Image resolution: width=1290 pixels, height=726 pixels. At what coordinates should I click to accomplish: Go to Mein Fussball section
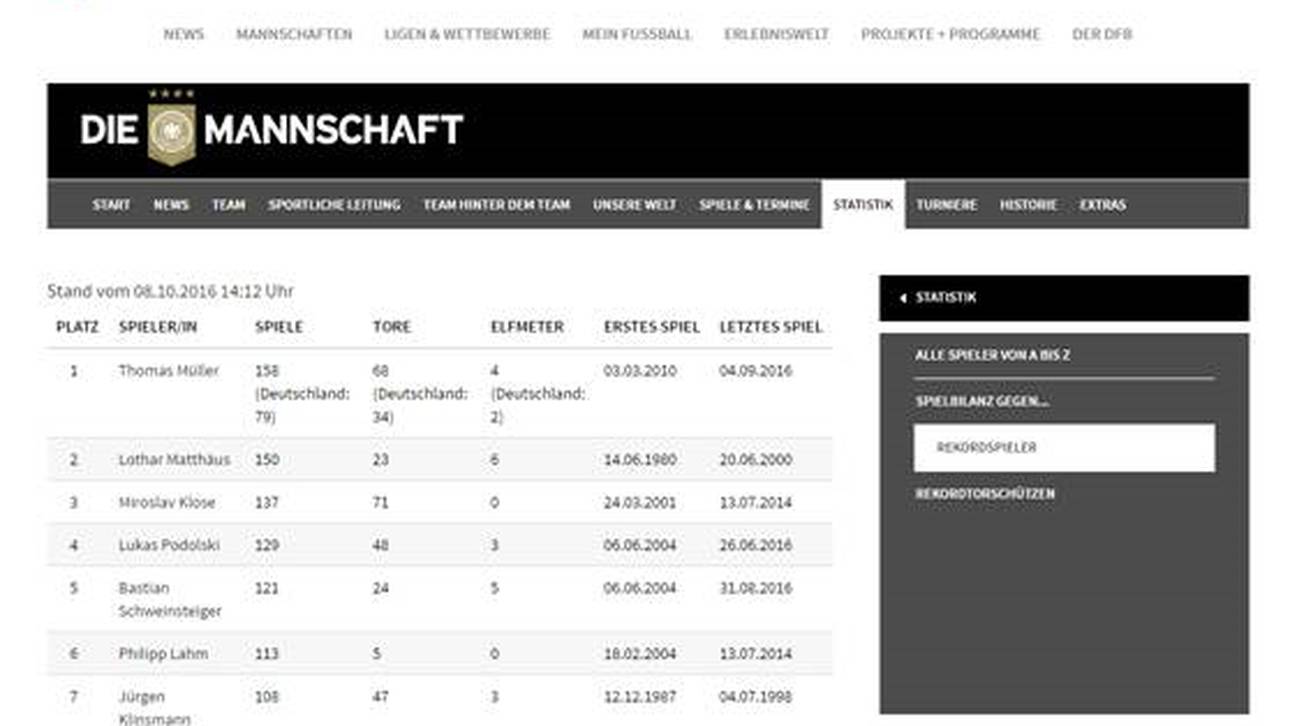point(637,34)
